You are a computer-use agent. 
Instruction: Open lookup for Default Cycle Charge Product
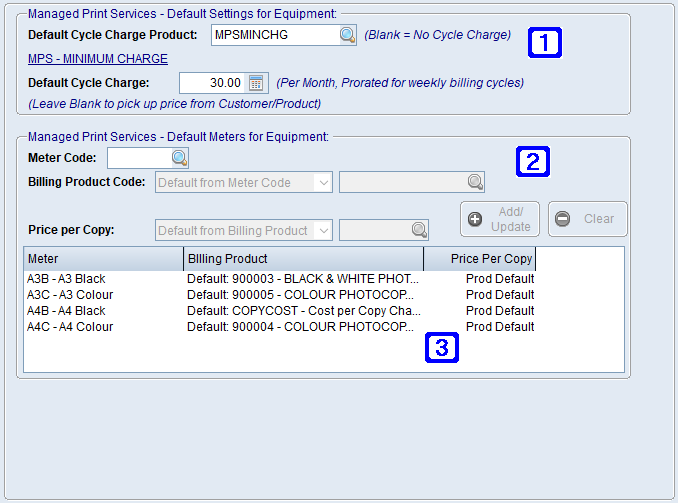[x=347, y=35]
